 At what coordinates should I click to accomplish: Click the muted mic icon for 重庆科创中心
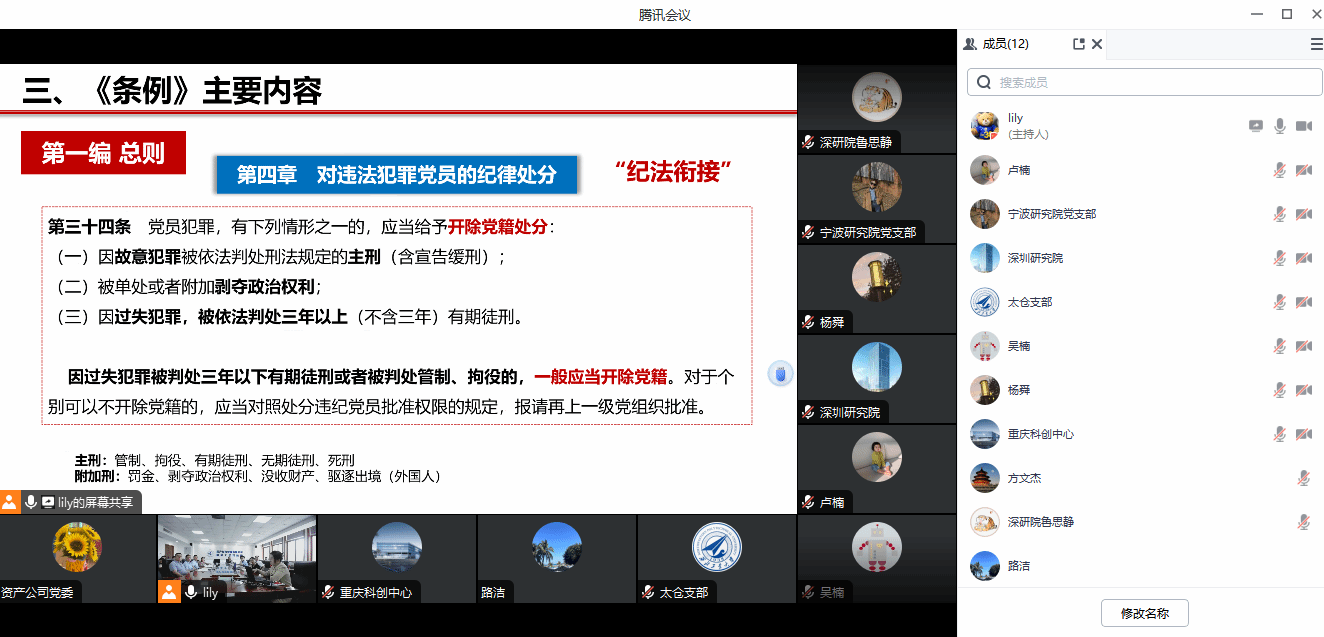coord(1280,434)
